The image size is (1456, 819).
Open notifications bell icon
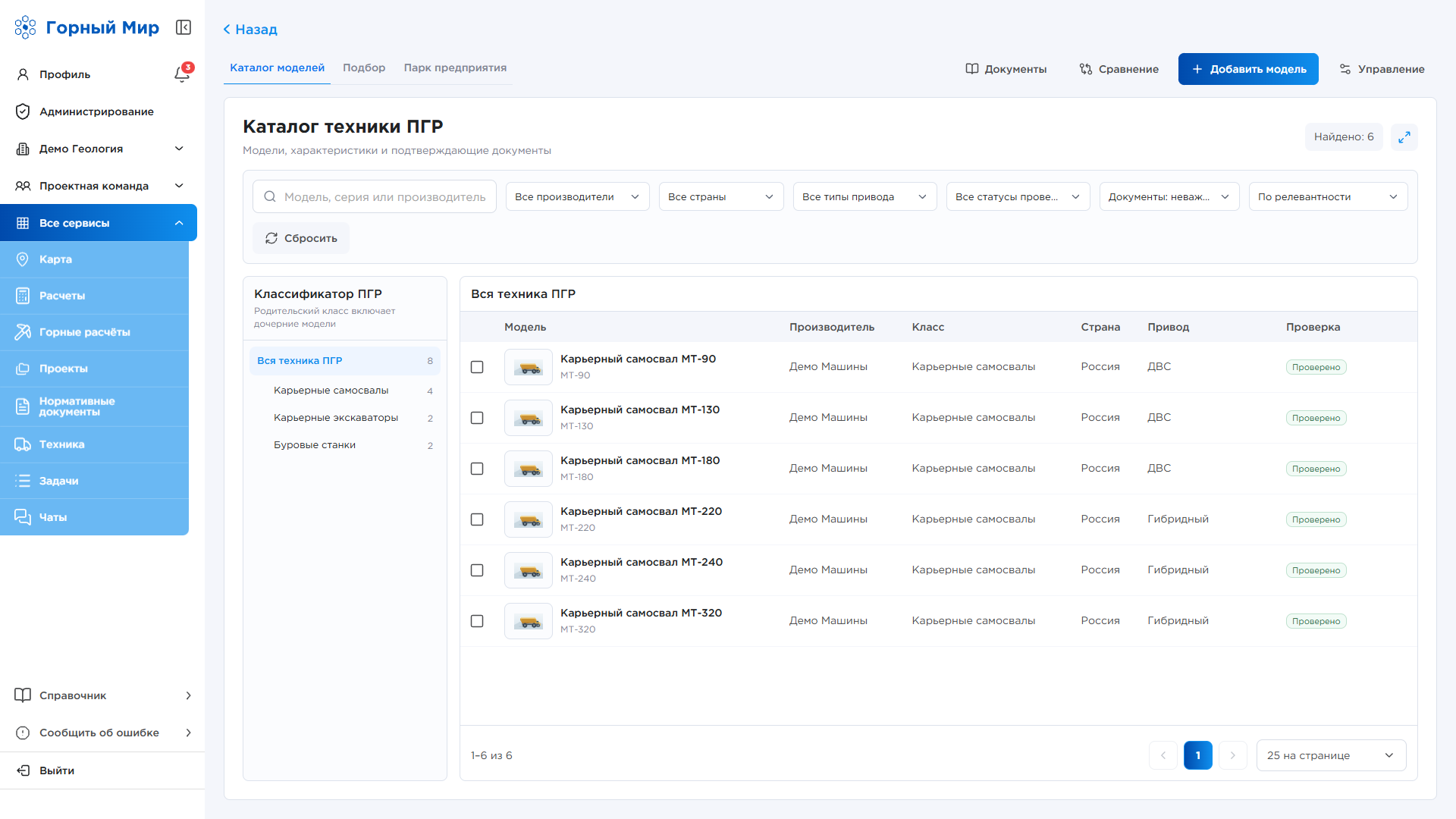click(182, 74)
